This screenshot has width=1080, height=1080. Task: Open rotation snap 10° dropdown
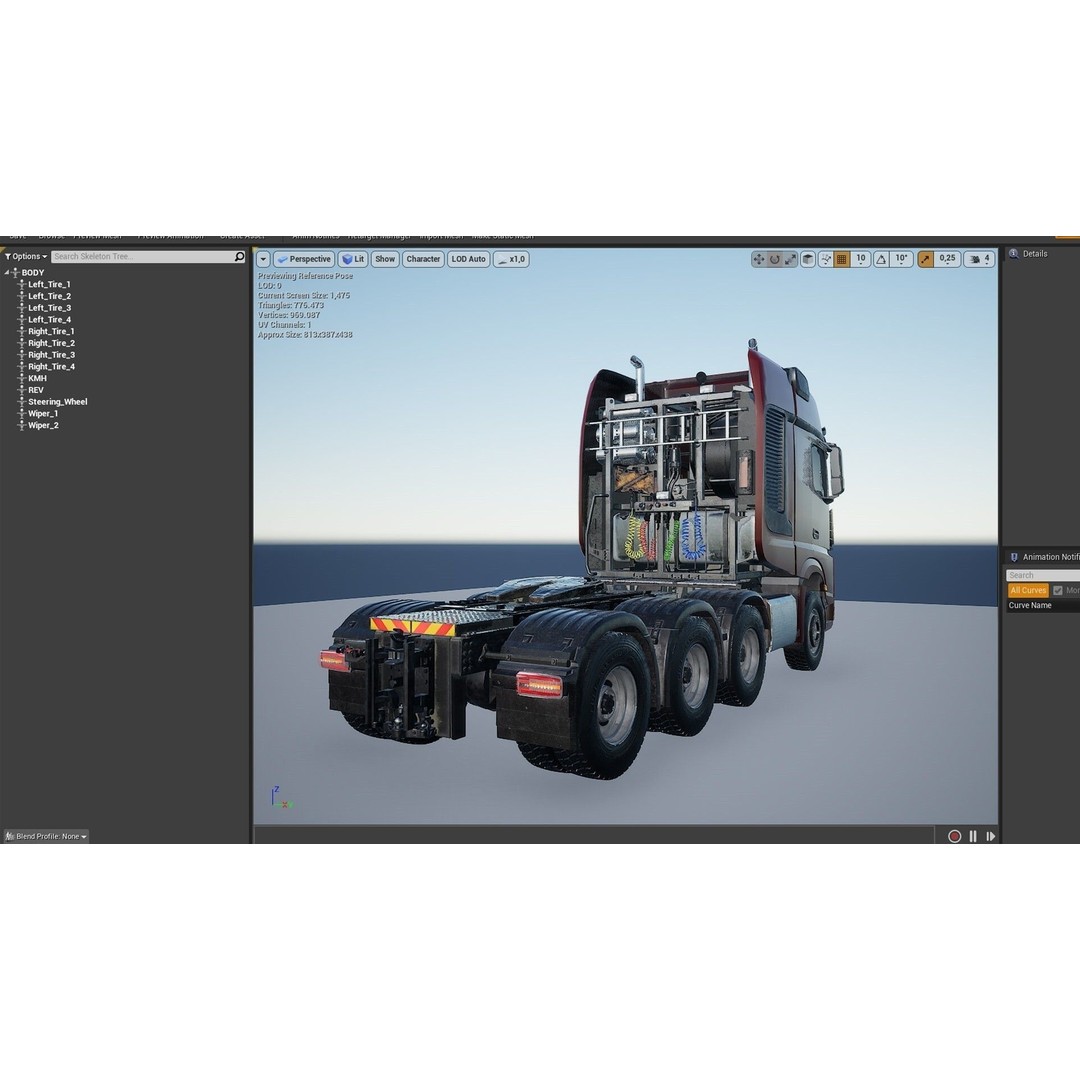(901, 259)
